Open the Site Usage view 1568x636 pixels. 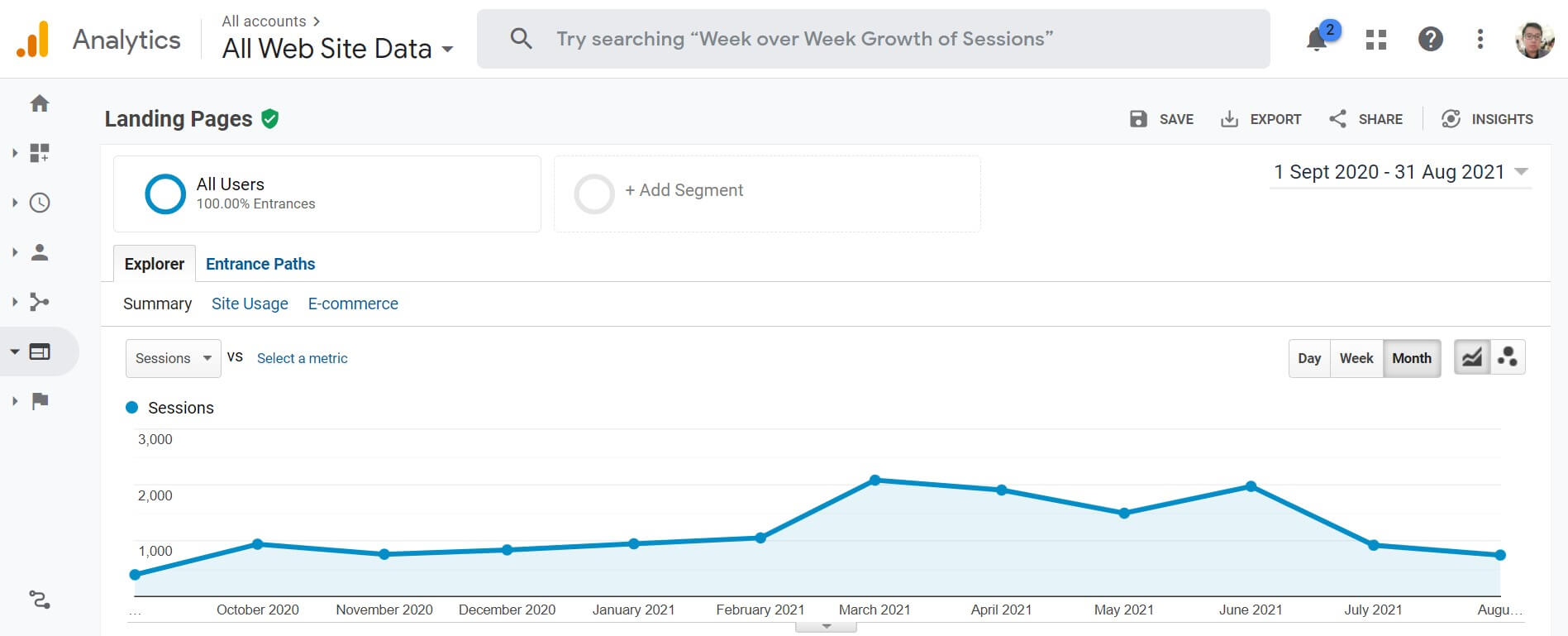coord(250,304)
